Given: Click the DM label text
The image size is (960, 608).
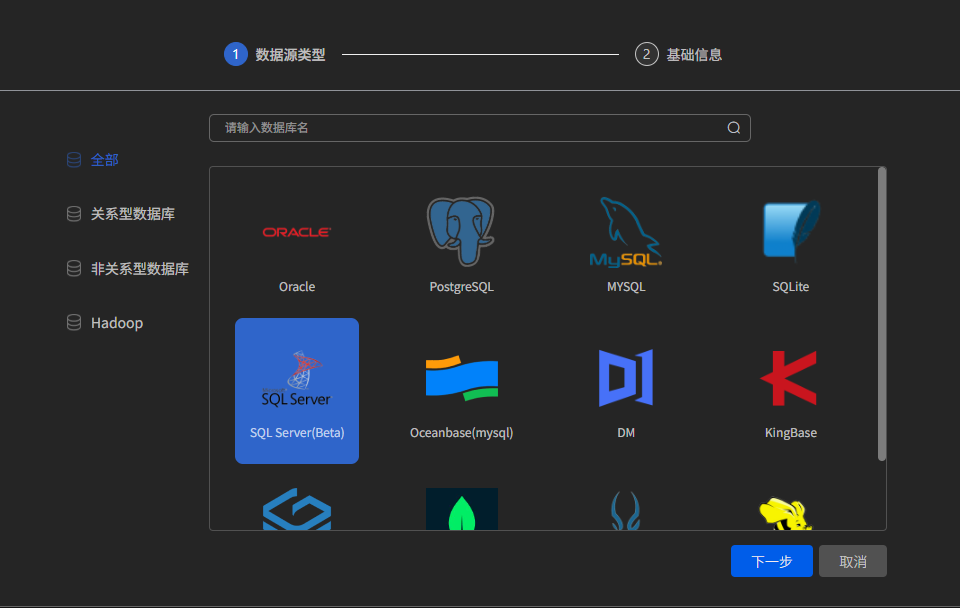Looking at the screenshot, I should point(626,432).
